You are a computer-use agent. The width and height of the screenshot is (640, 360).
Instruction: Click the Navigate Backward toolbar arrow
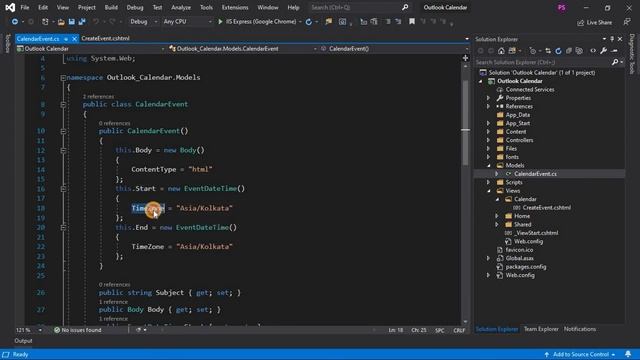point(15,22)
